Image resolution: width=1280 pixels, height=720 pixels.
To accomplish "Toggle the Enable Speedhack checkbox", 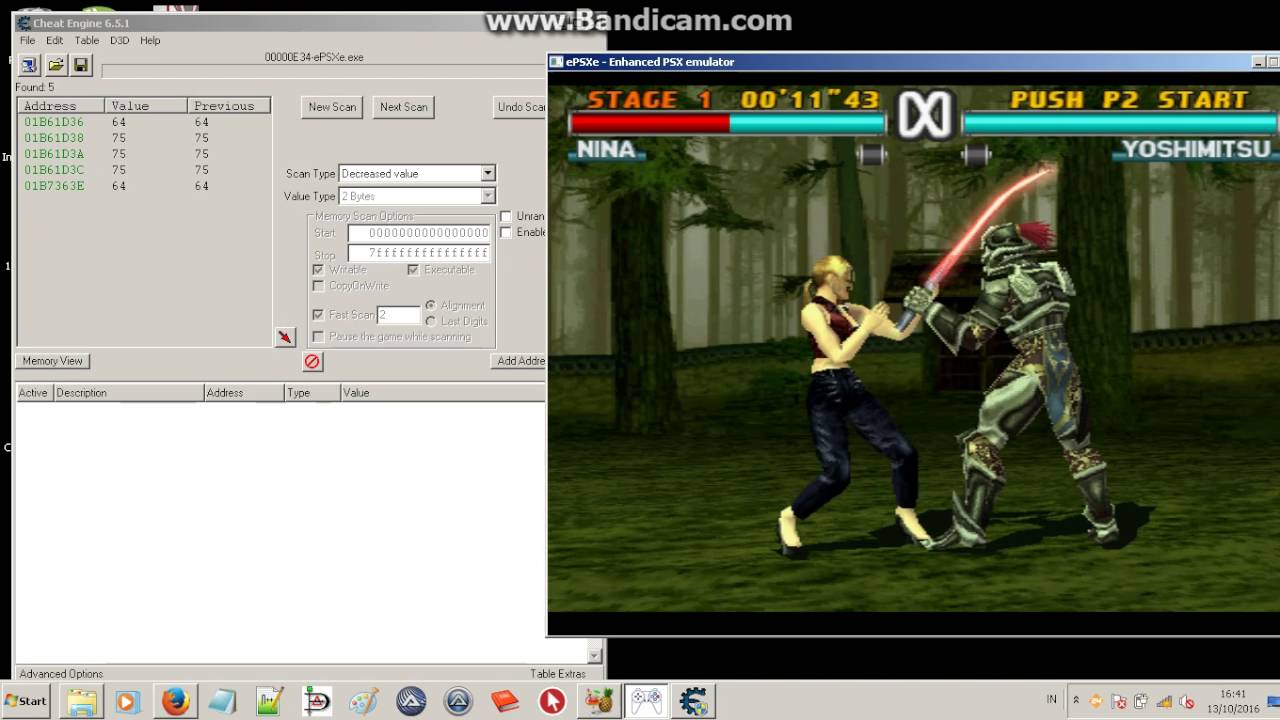I will 506,232.
